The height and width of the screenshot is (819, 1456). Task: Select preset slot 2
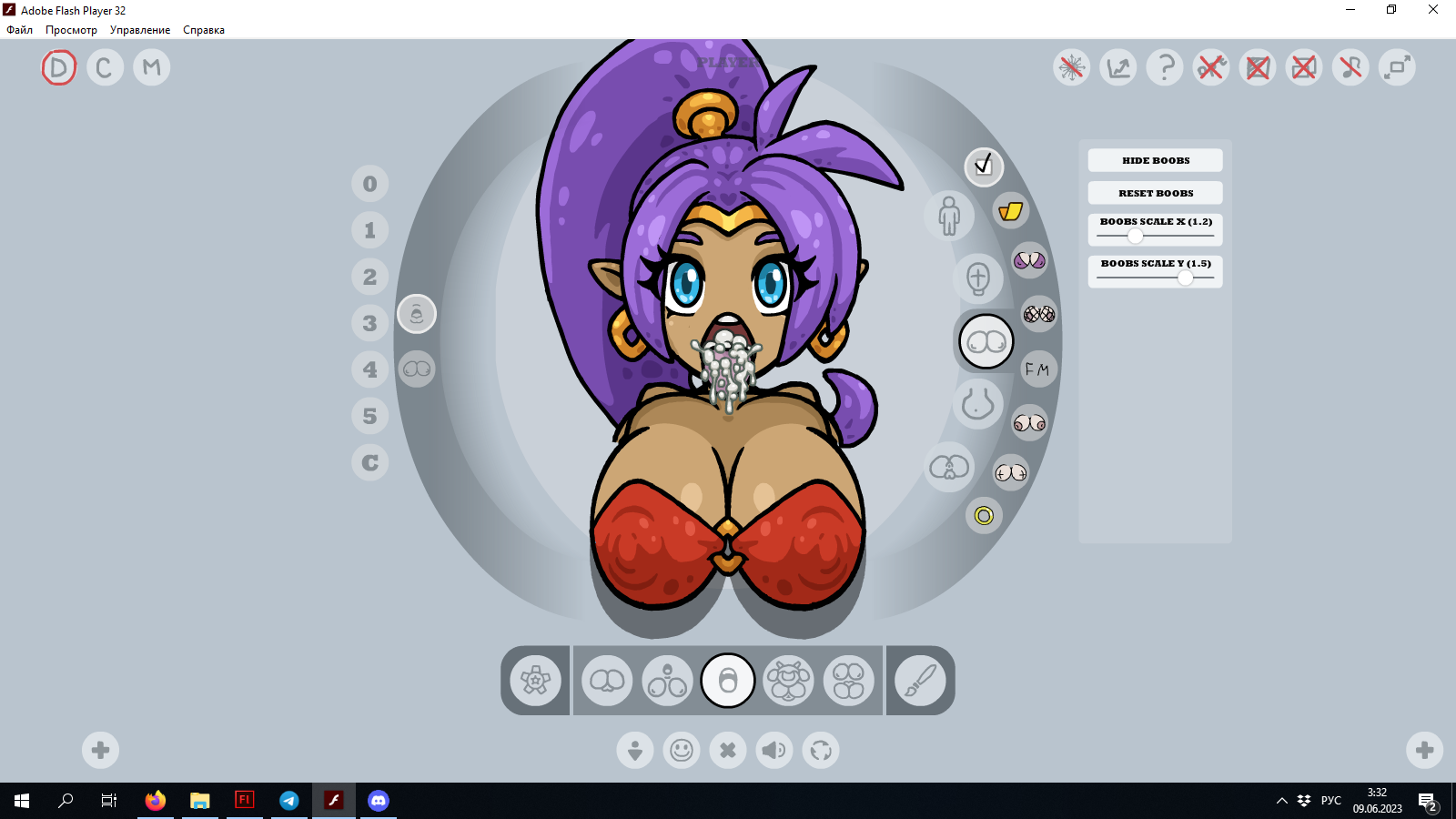(370, 277)
